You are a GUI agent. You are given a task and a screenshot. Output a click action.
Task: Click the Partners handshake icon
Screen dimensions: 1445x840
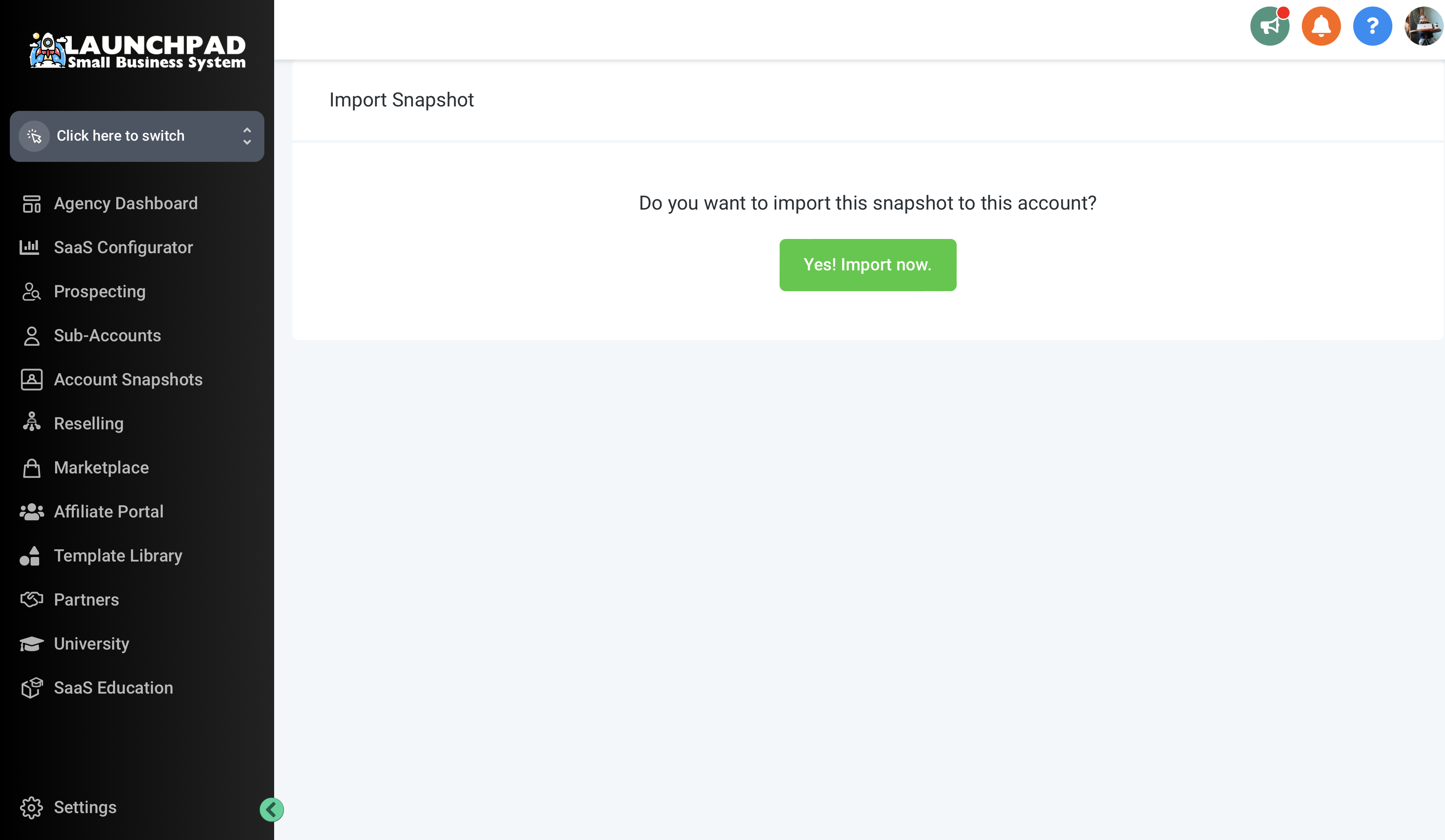31,599
